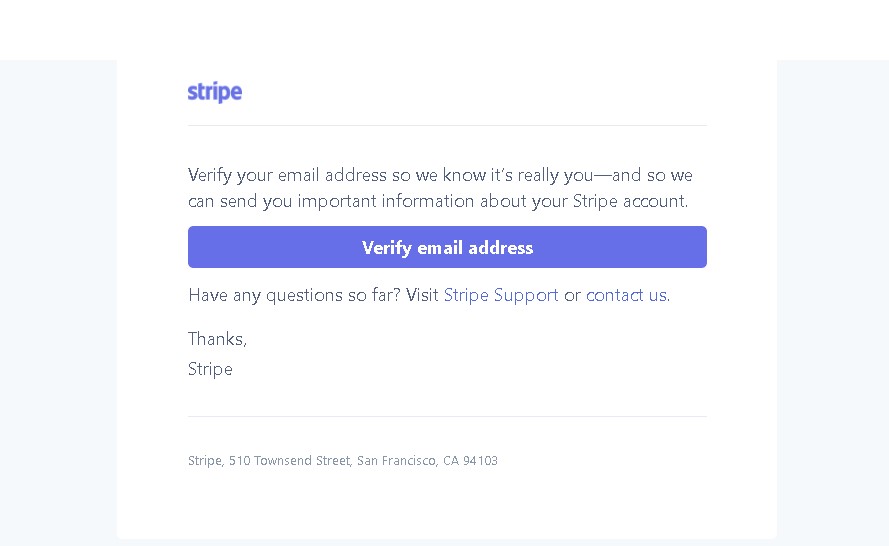This screenshot has height=546, width=889.
Task: Click "Stripe account" in the body paragraph
Action: [x=628, y=201]
